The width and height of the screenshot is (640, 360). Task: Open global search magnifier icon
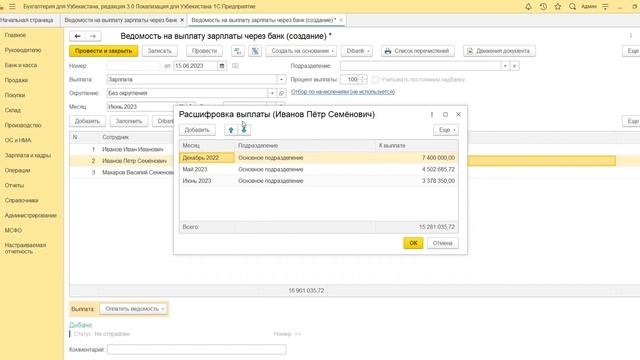(x=572, y=7)
